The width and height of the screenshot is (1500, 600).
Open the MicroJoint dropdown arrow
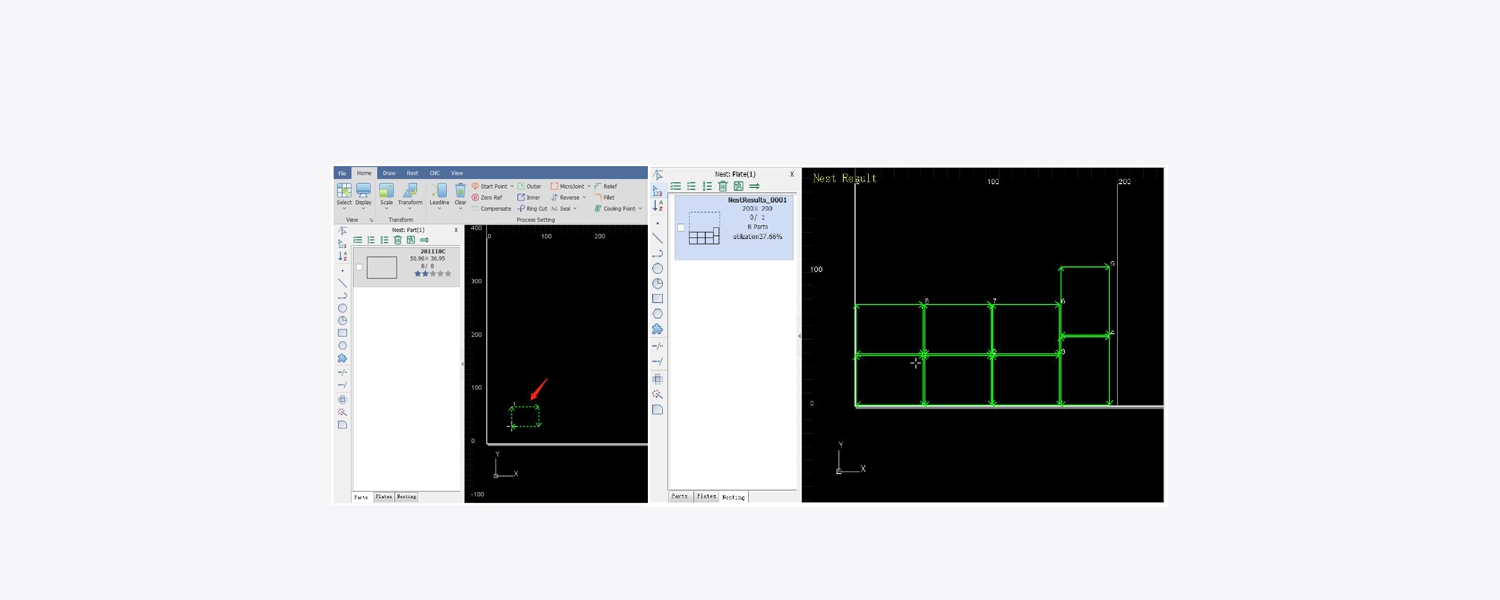point(589,187)
